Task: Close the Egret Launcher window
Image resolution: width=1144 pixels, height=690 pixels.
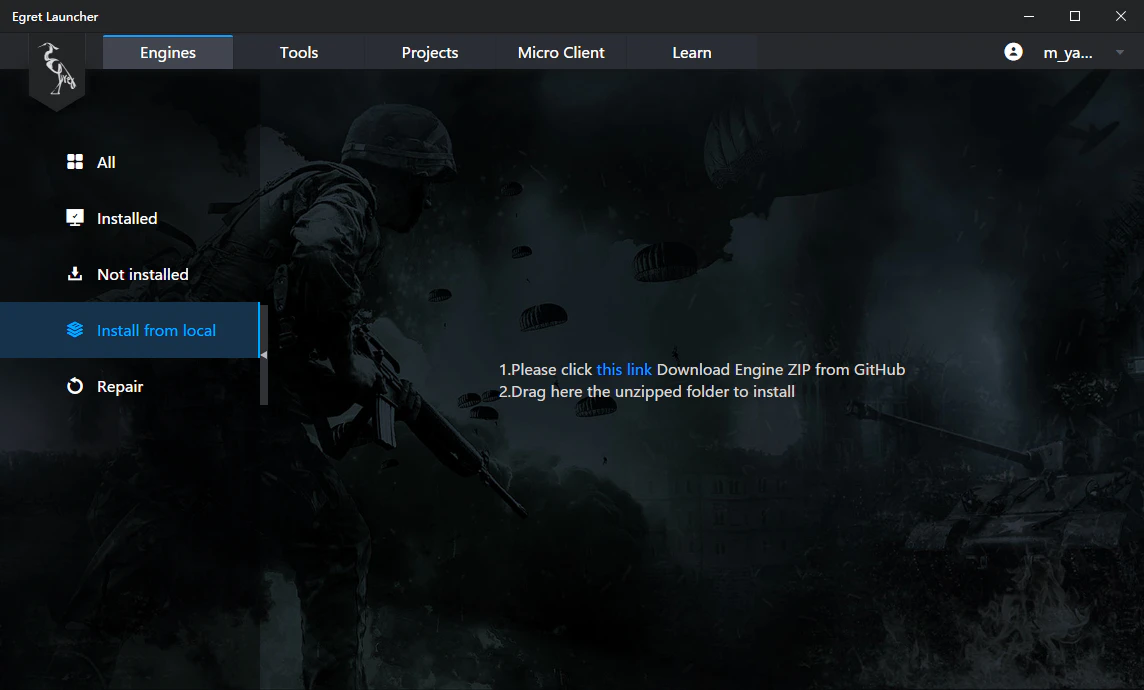Action: tap(1121, 16)
